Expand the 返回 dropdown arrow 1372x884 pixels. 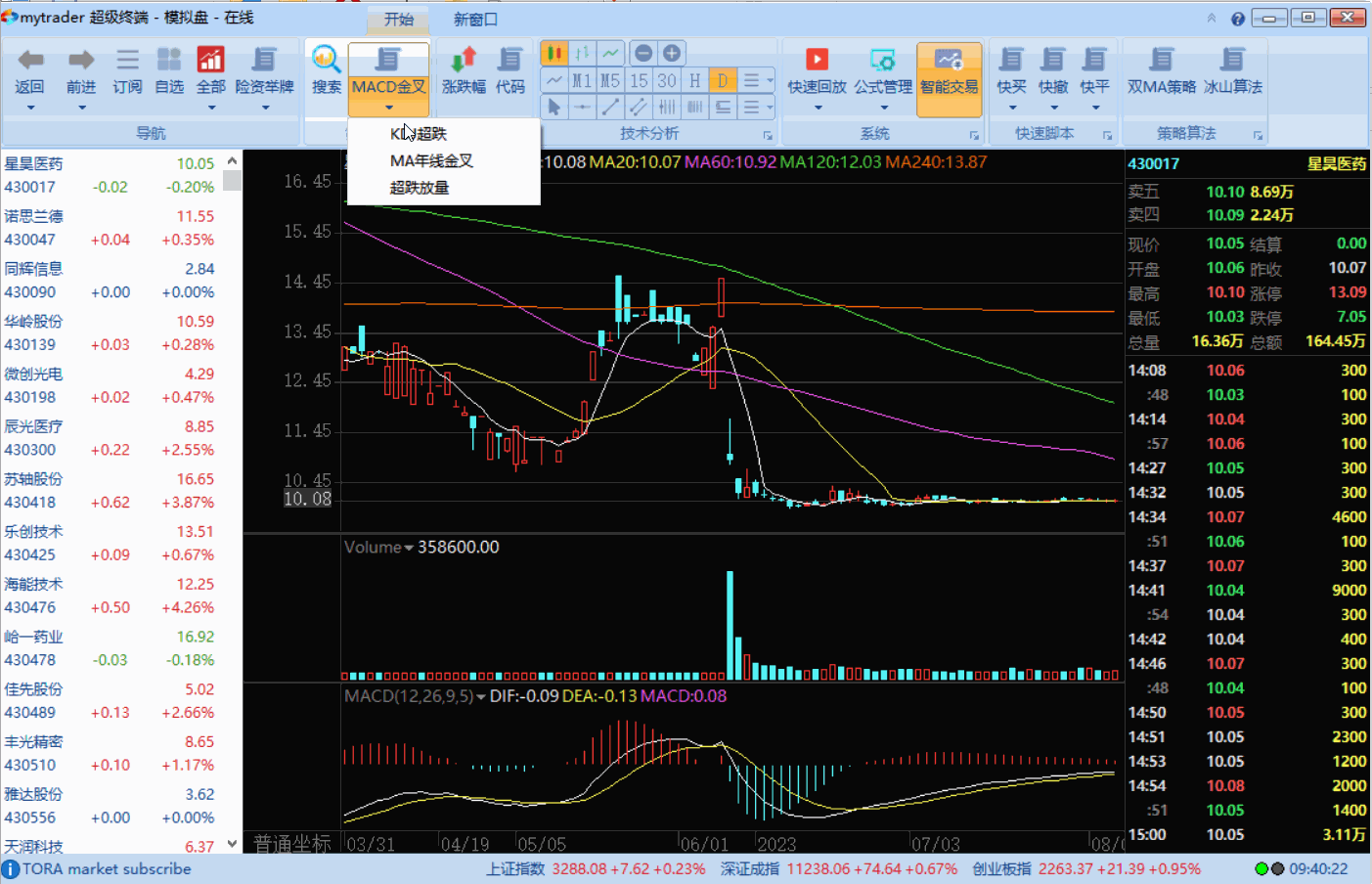tap(30, 108)
